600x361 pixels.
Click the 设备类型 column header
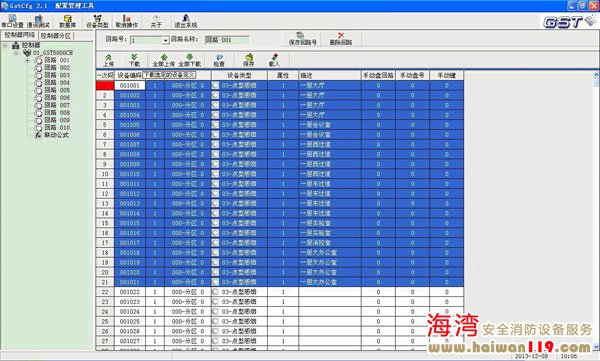click(x=239, y=75)
